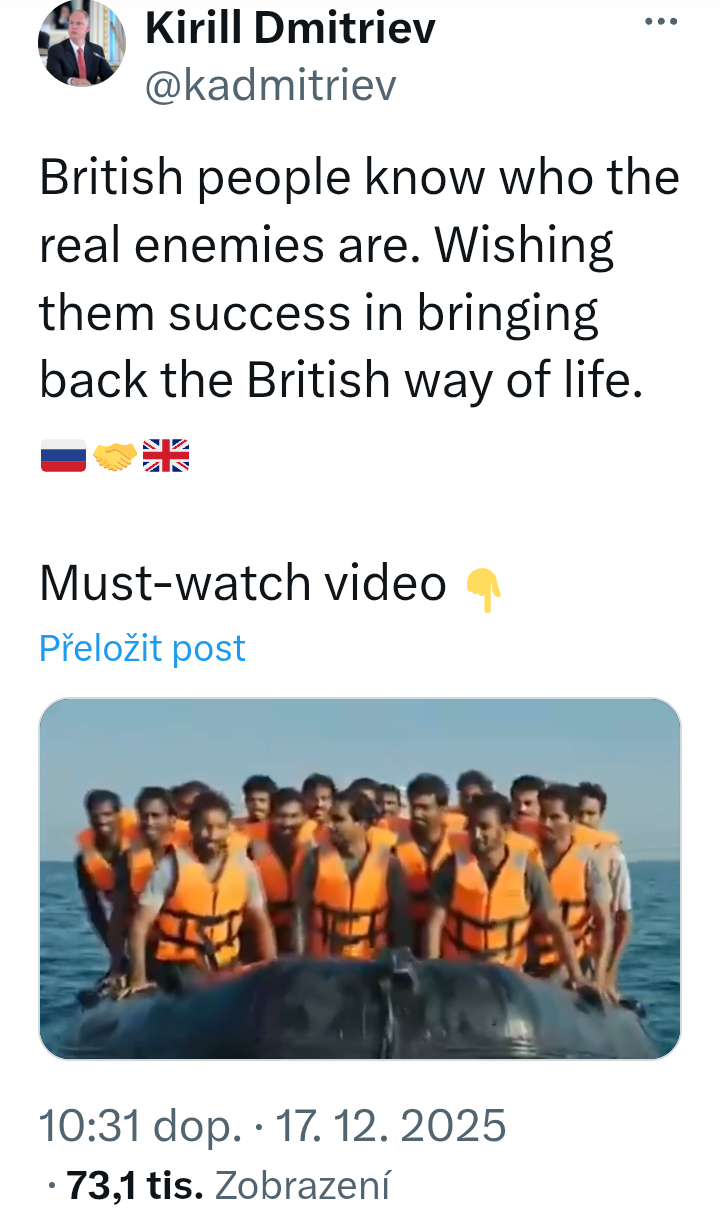Click the post date 17. 12. 2025
720x1220 pixels.
coord(390,1126)
